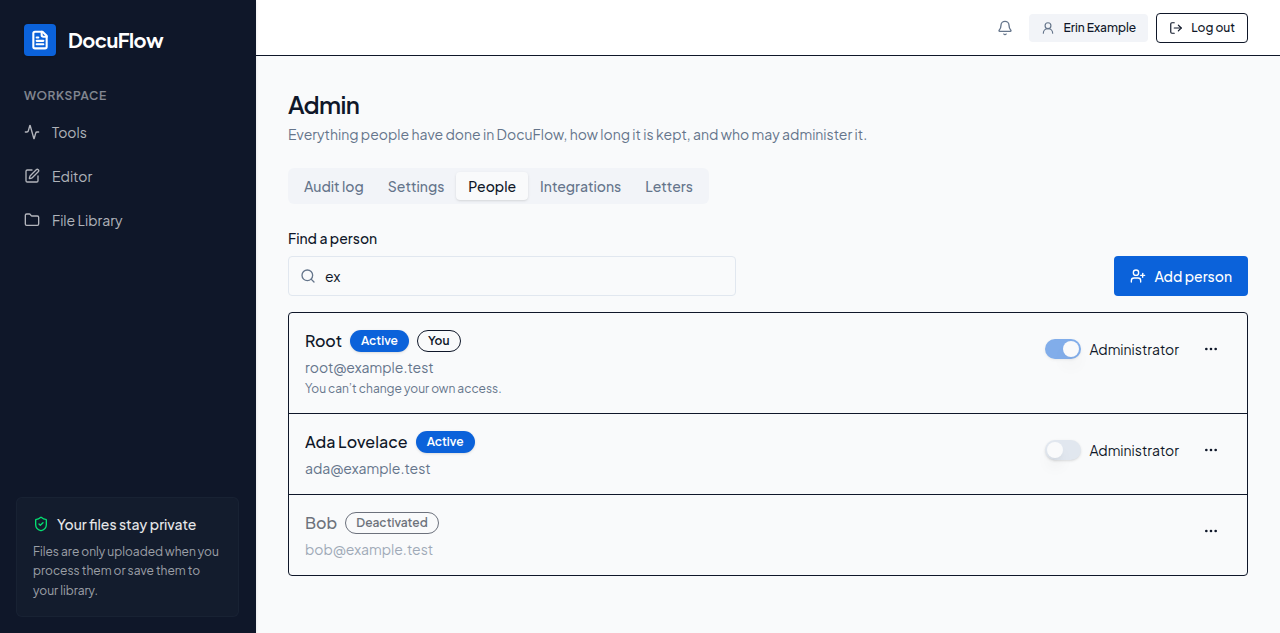Image resolution: width=1280 pixels, height=633 pixels.
Task: Click the name Ada Lovelace
Action: [x=356, y=442]
